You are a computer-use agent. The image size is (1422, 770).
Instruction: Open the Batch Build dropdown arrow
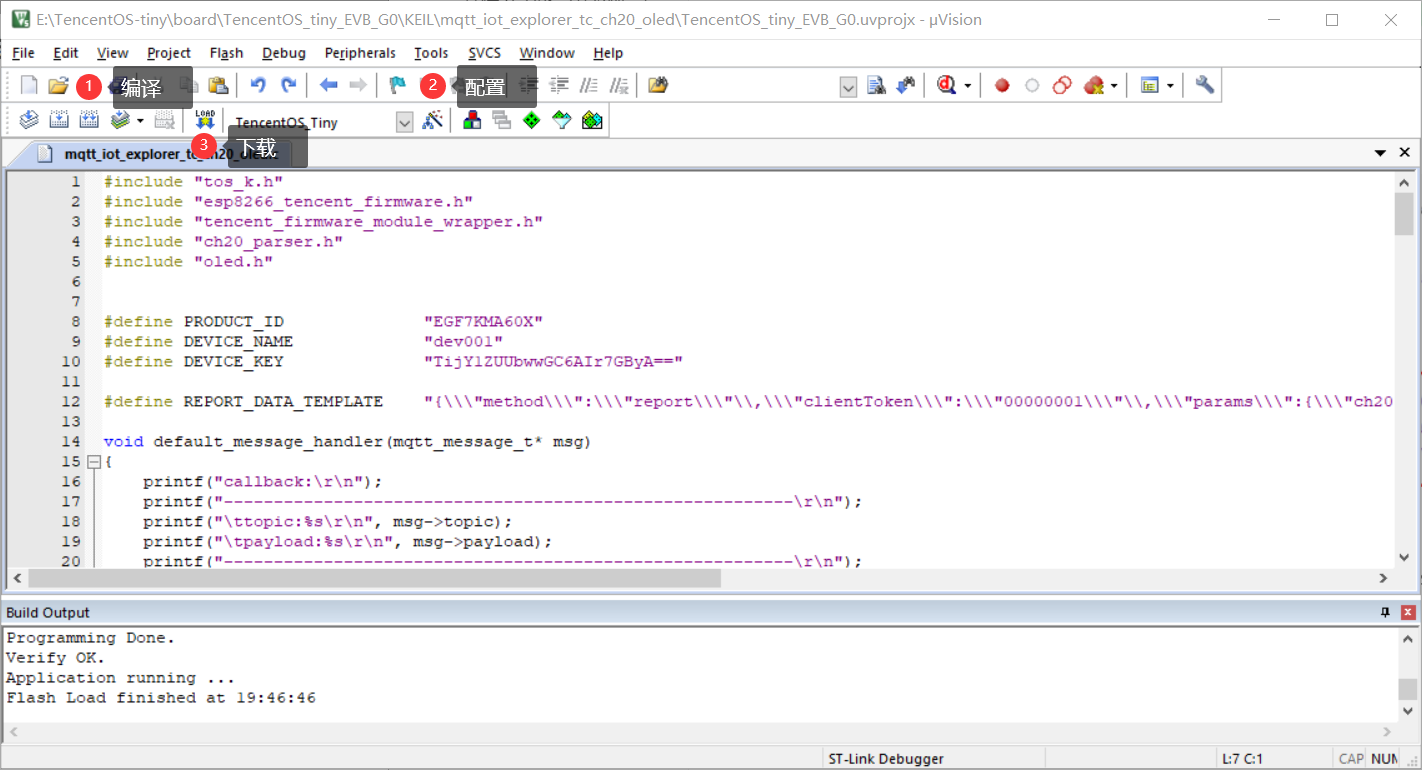[x=140, y=121]
